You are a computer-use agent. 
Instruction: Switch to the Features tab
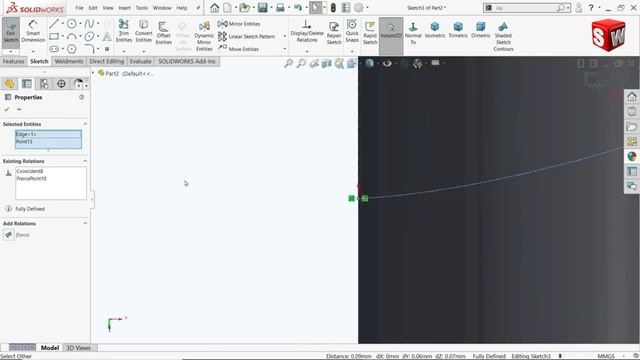13,61
